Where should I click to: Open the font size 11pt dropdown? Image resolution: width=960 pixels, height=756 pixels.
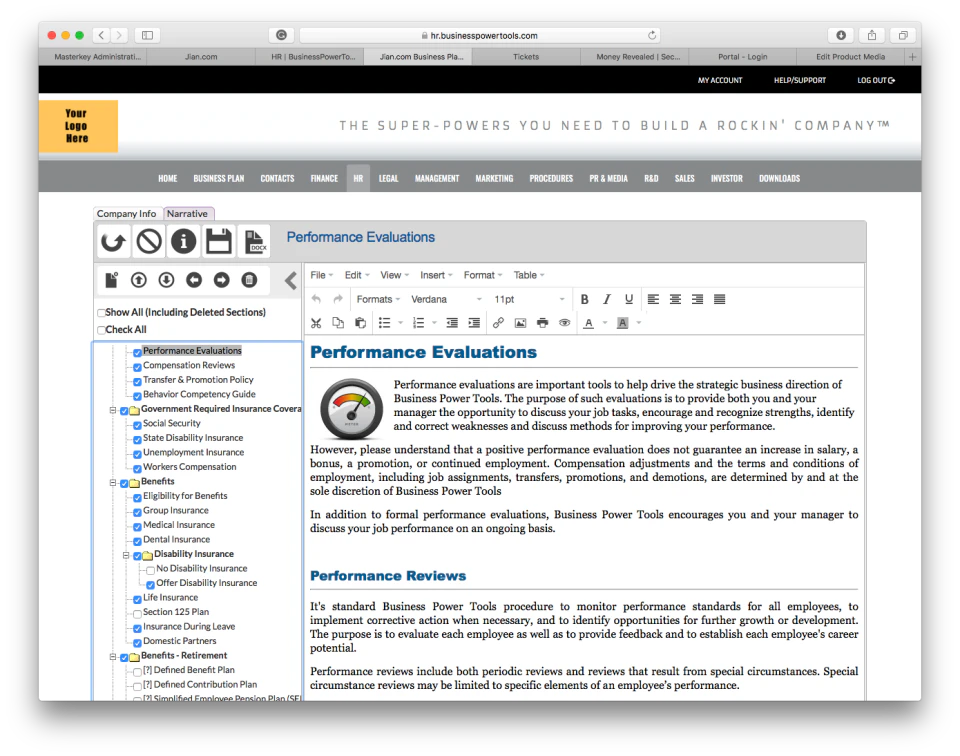point(530,298)
